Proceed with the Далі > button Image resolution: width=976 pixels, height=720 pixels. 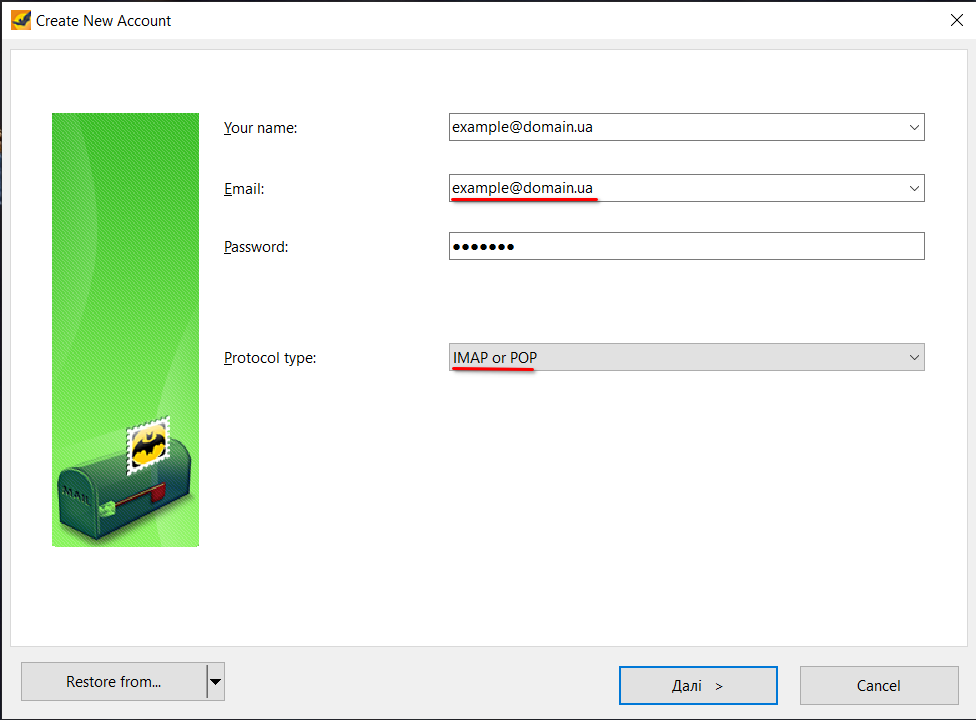coord(698,686)
